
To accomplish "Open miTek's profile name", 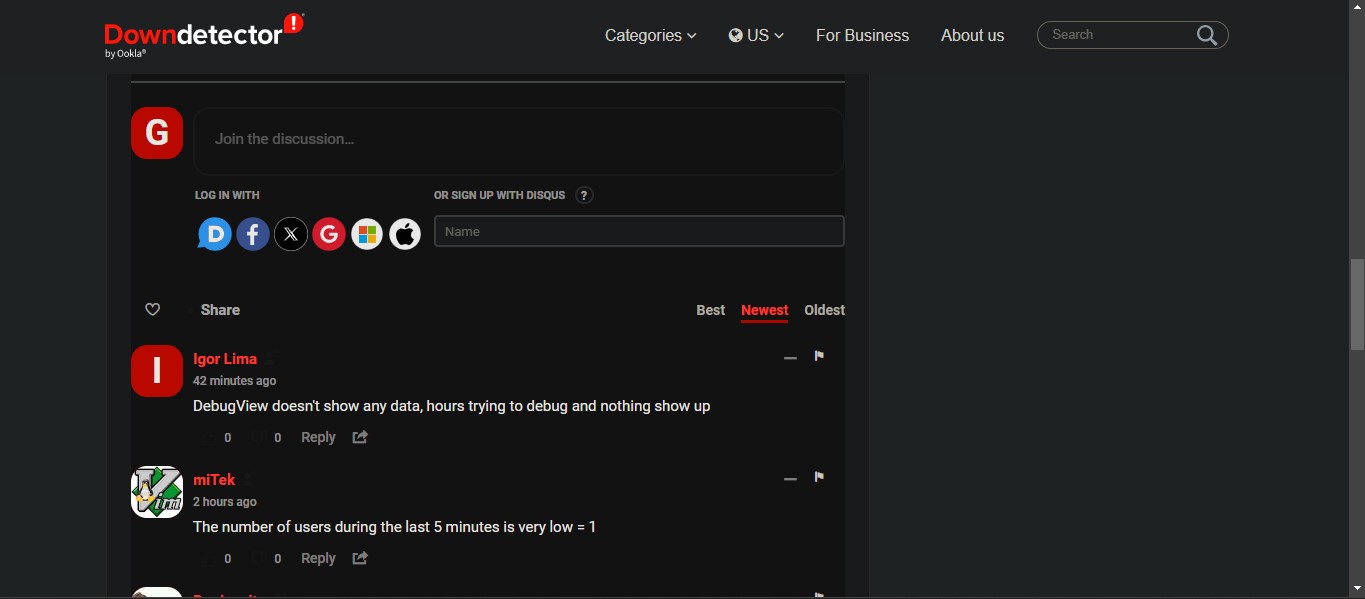I will pyautogui.click(x=214, y=480).
